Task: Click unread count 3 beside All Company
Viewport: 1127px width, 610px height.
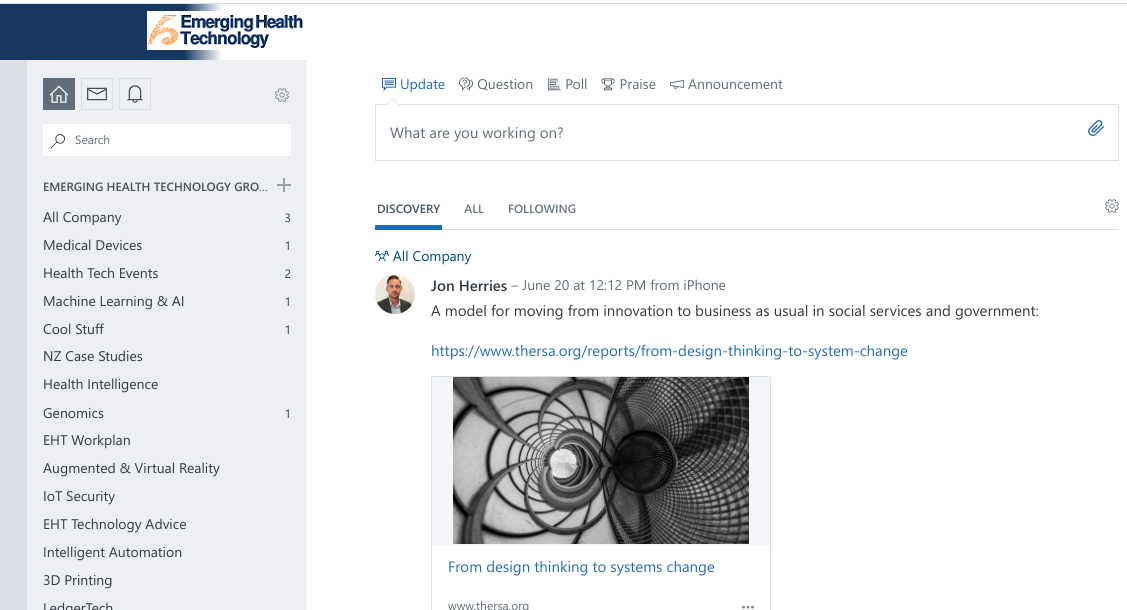Action: (288, 218)
